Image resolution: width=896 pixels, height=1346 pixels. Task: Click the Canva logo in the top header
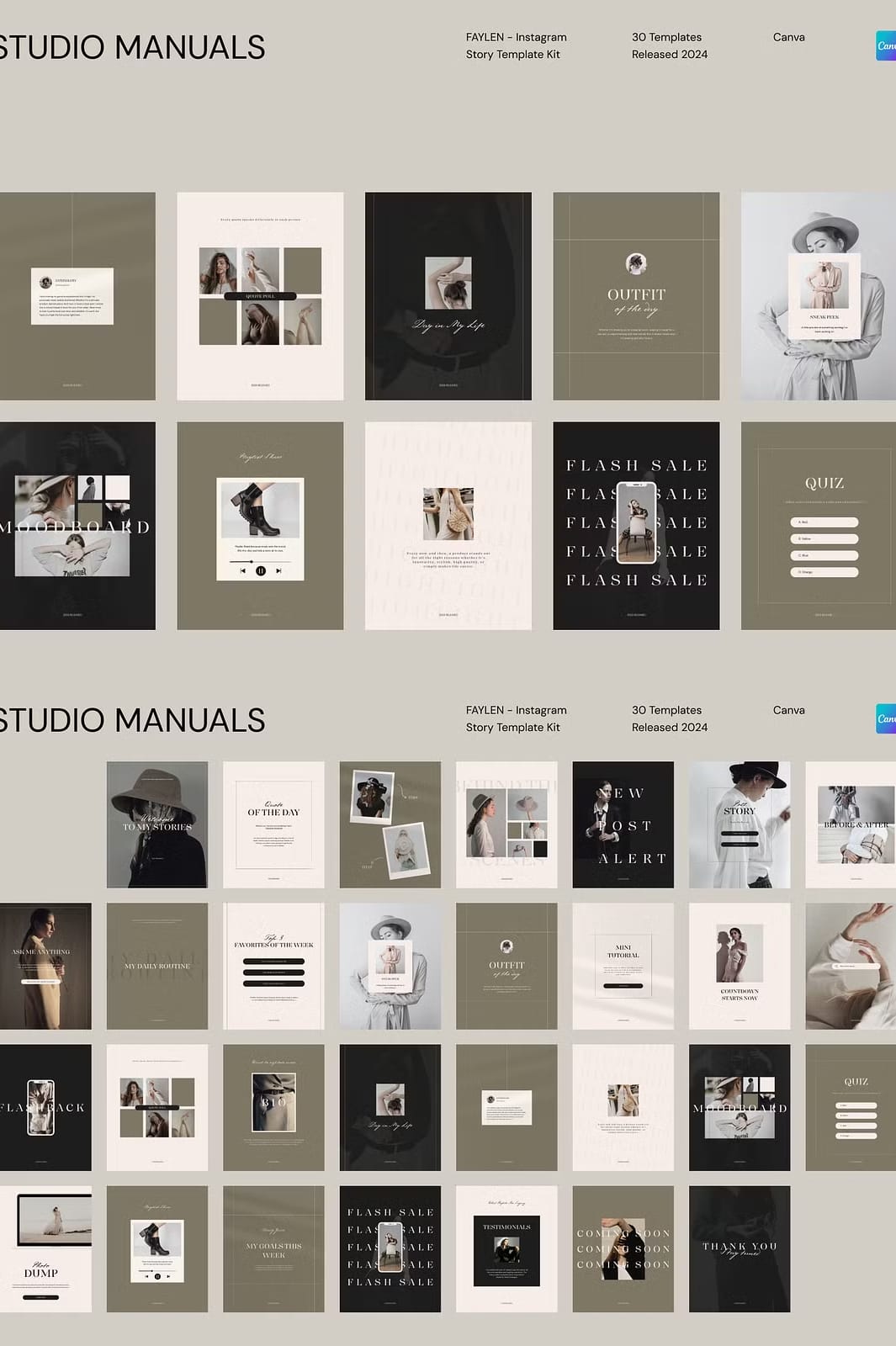(886, 45)
